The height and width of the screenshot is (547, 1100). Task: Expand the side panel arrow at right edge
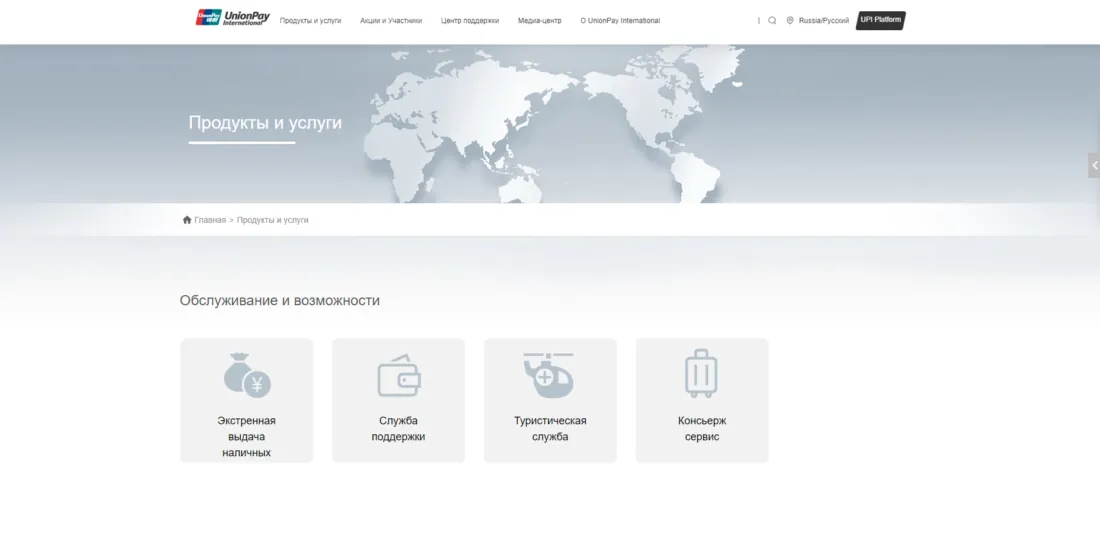1094,165
